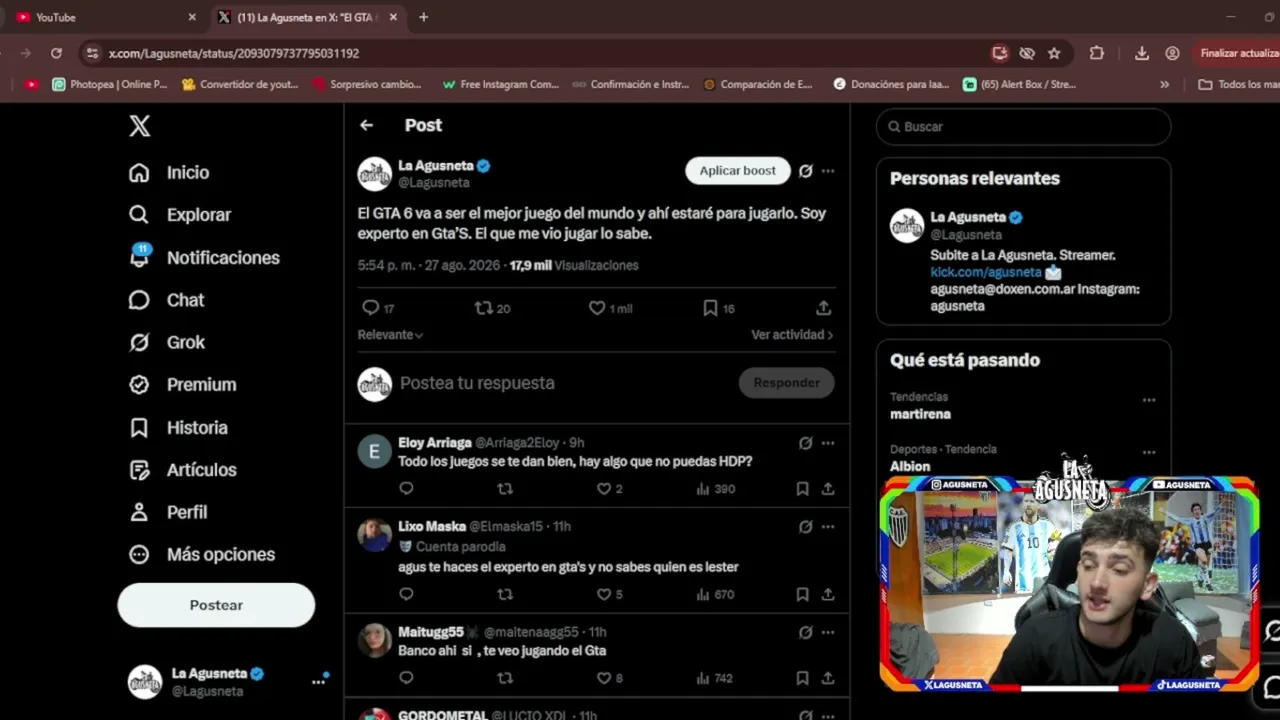Open the kick.com/agusneta link
This screenshot has width=1280, height=720.
[x=986, y=272]
